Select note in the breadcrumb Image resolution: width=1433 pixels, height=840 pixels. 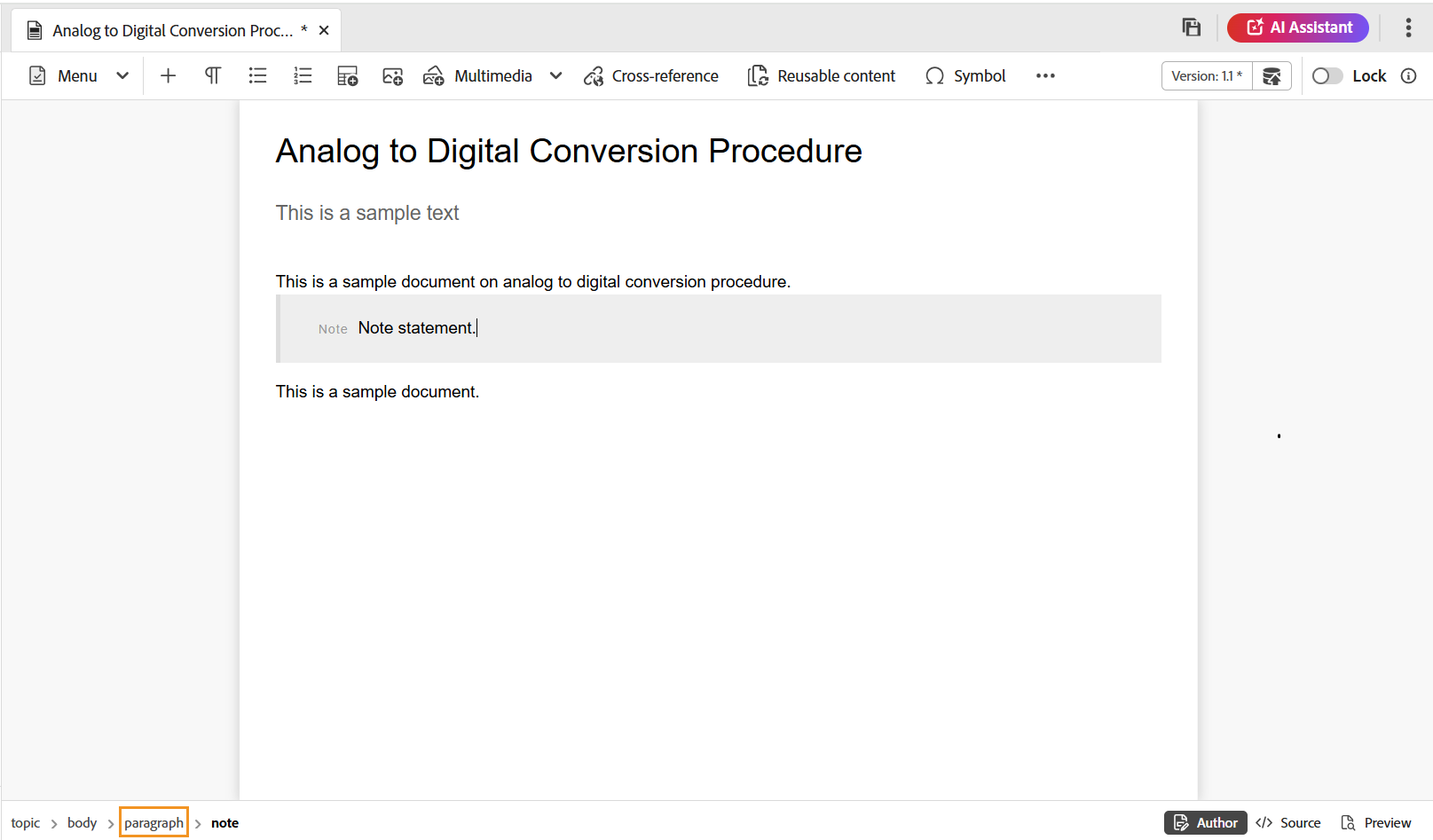coord(224,823)
